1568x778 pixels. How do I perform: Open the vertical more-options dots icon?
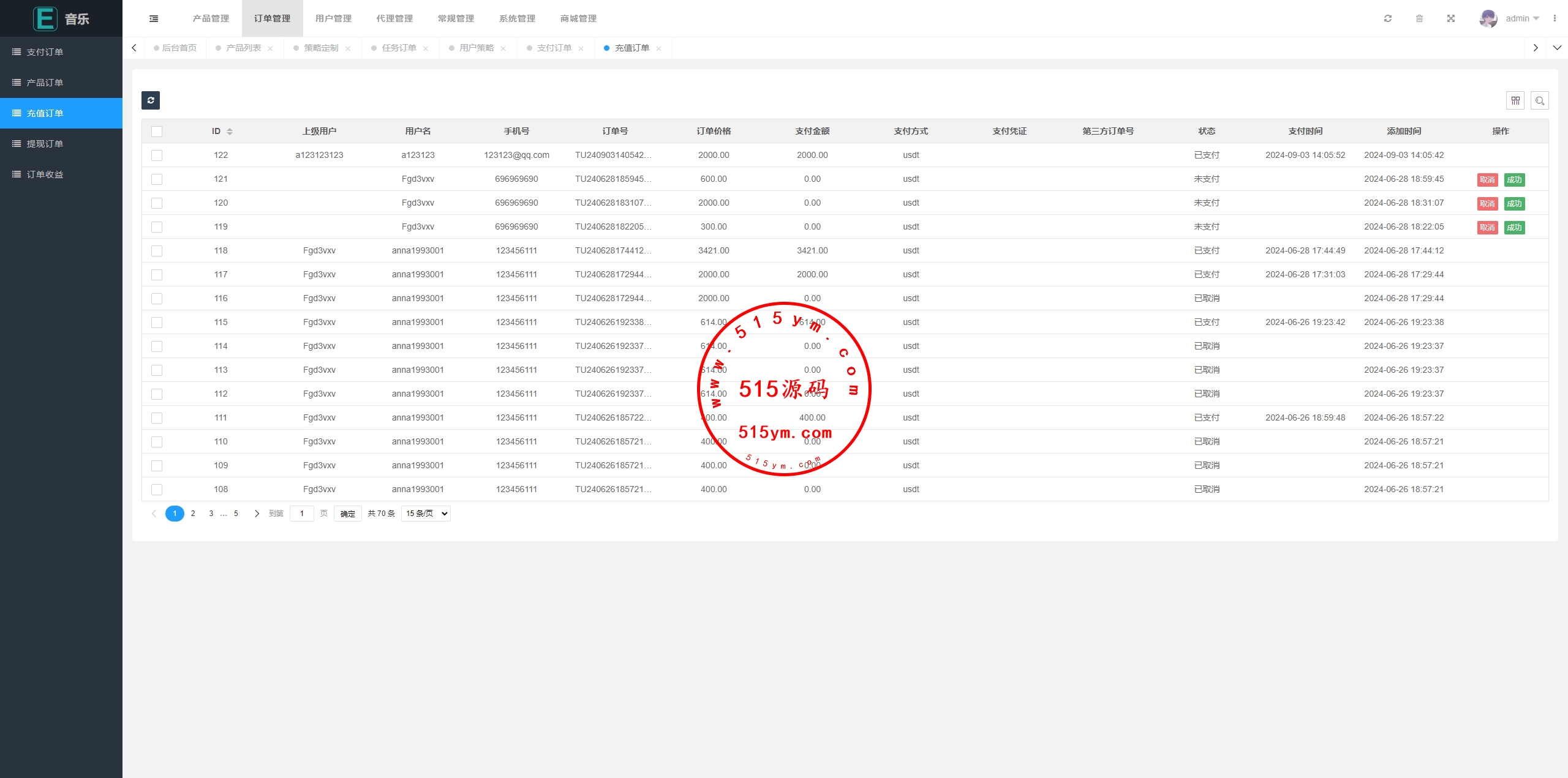pos(1555,18)
